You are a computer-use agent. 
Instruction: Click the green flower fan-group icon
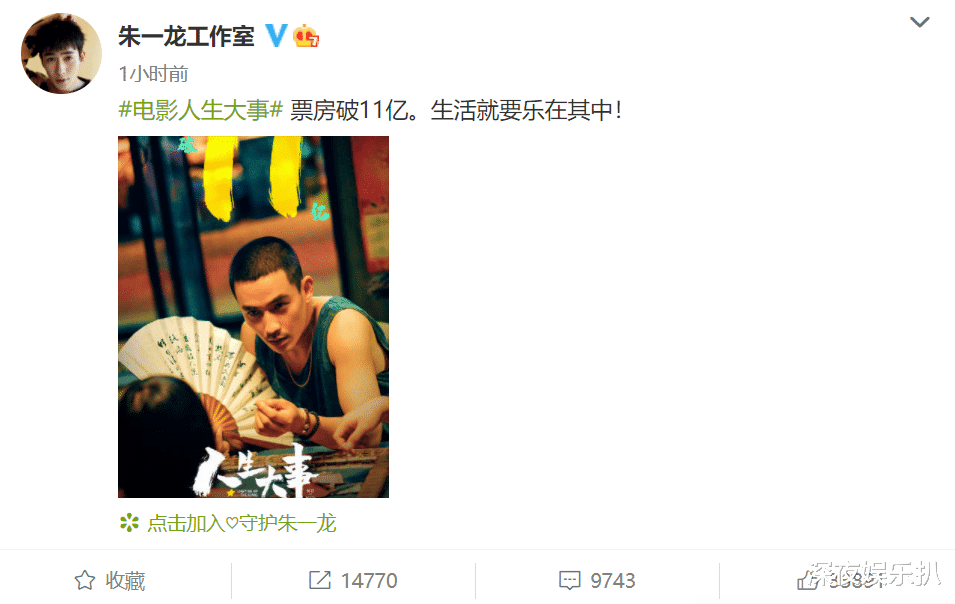[x=129, y=522]
